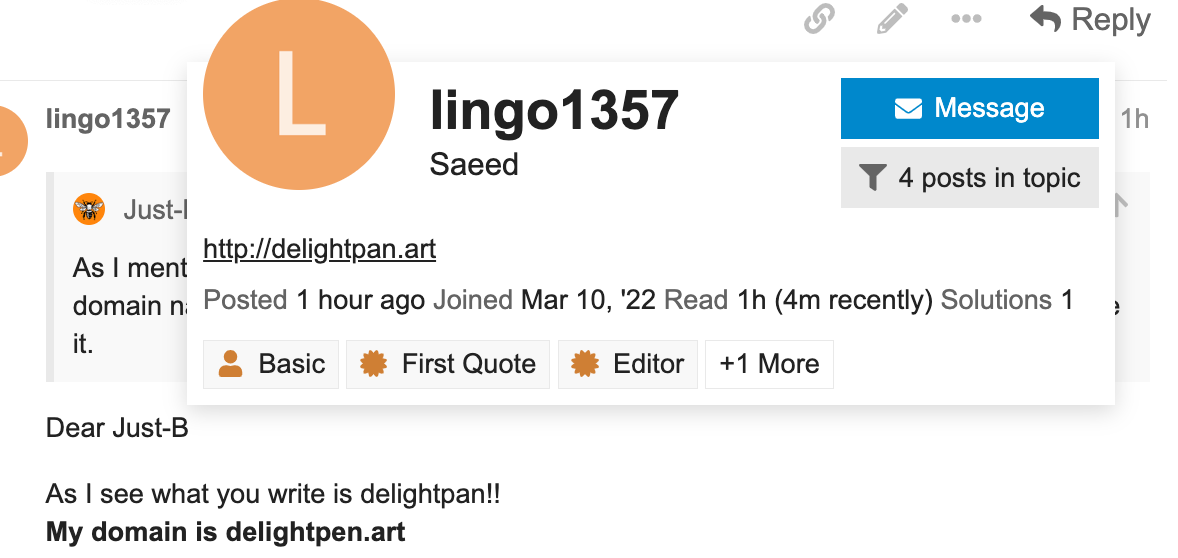Visit http://delightpan.art link

click(319, 249)
